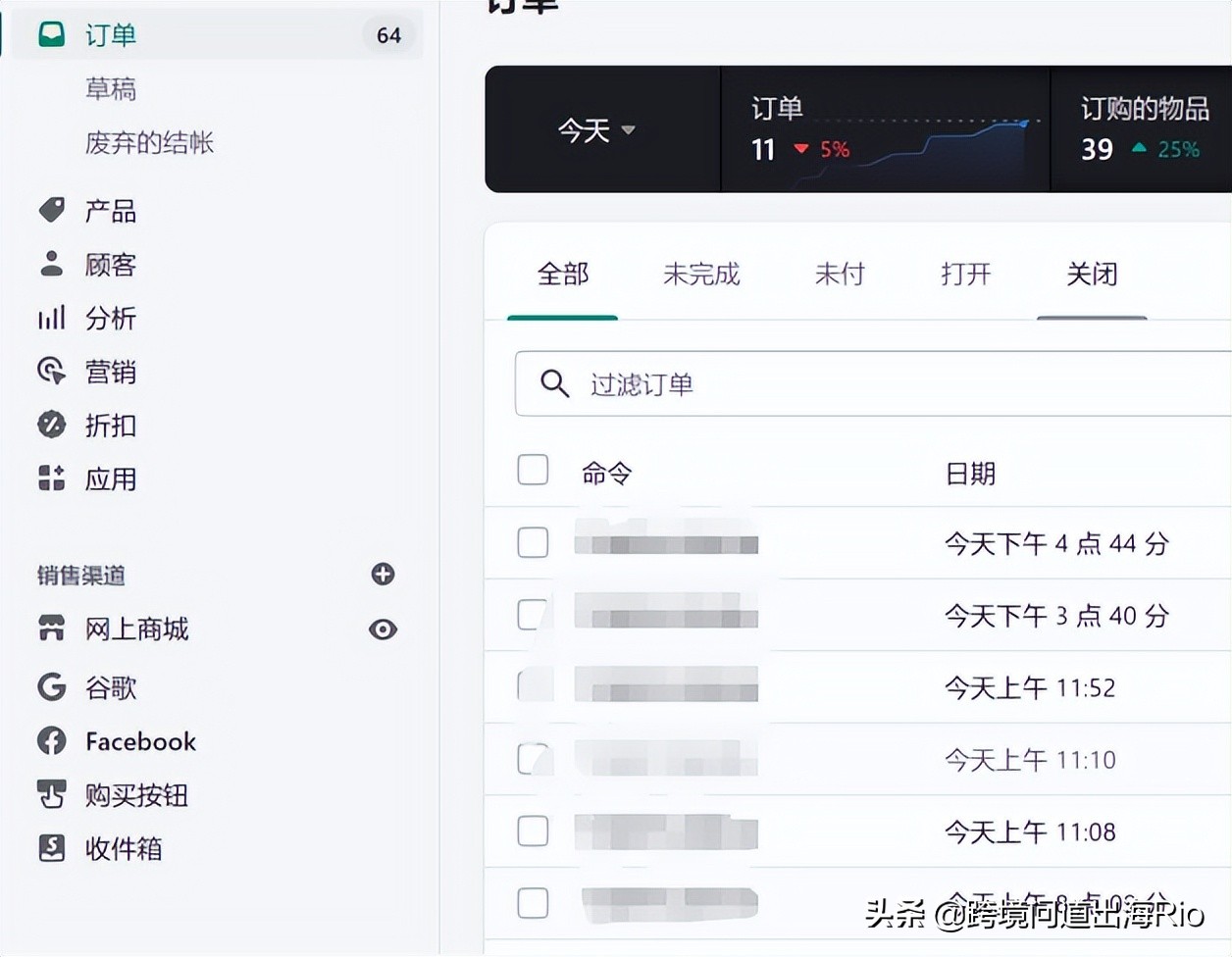Image resolution: width=1232 pixels, height=957 pixels.
Task: Select the 营销 (Marketing) megaphone icon
Action: (x=50, y=372)
